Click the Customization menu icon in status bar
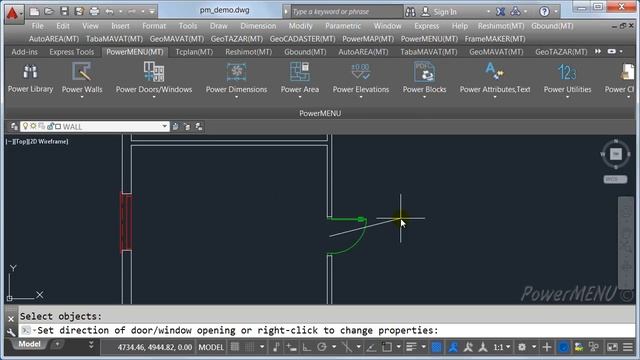640x360 pixels. pos(628,347)
